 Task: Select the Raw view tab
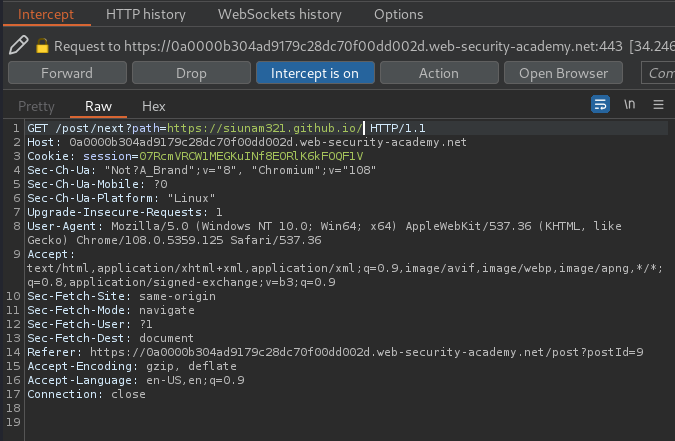tap(99, 106)
